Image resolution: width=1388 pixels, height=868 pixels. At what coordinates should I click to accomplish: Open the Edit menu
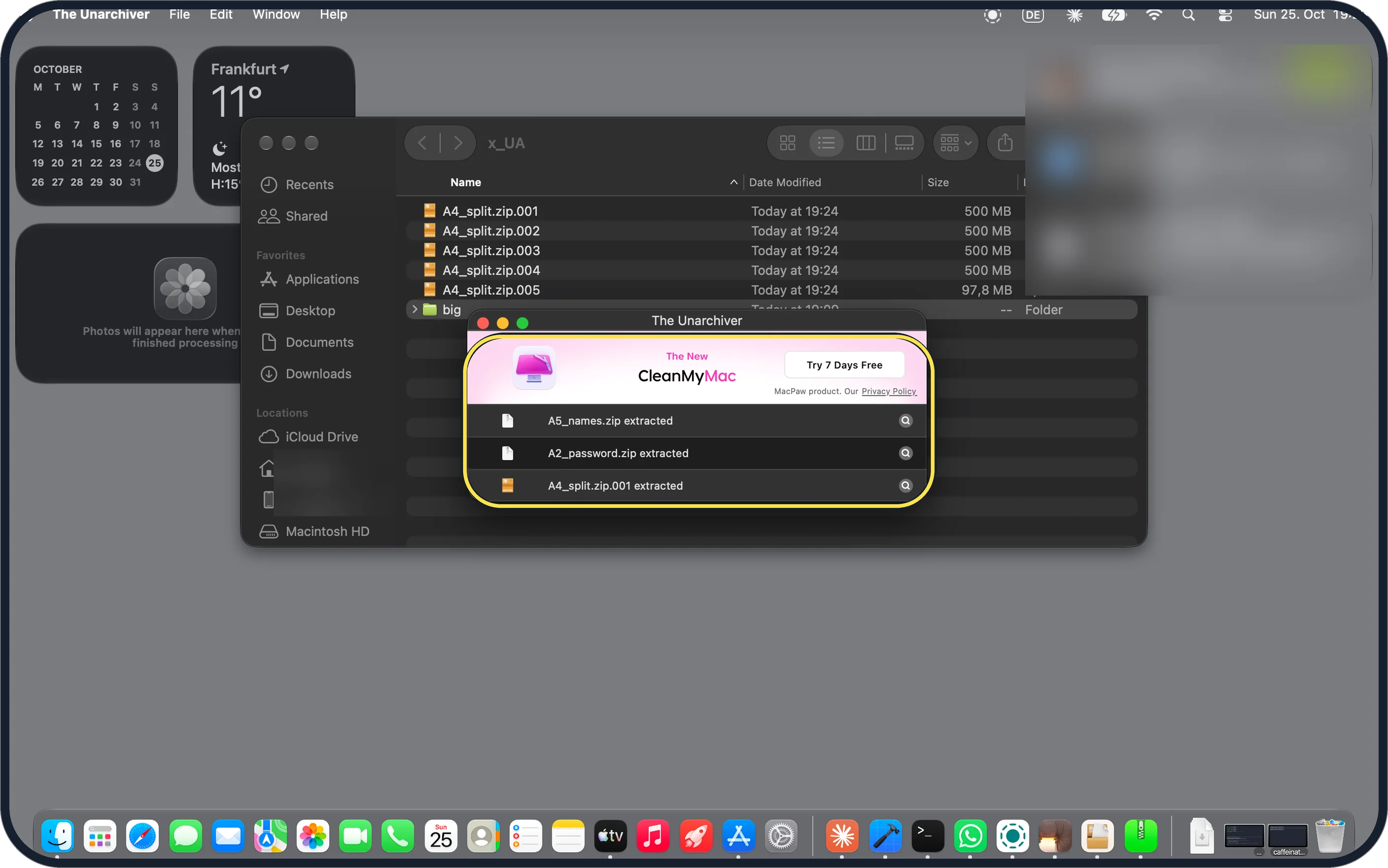coord(220,14)
